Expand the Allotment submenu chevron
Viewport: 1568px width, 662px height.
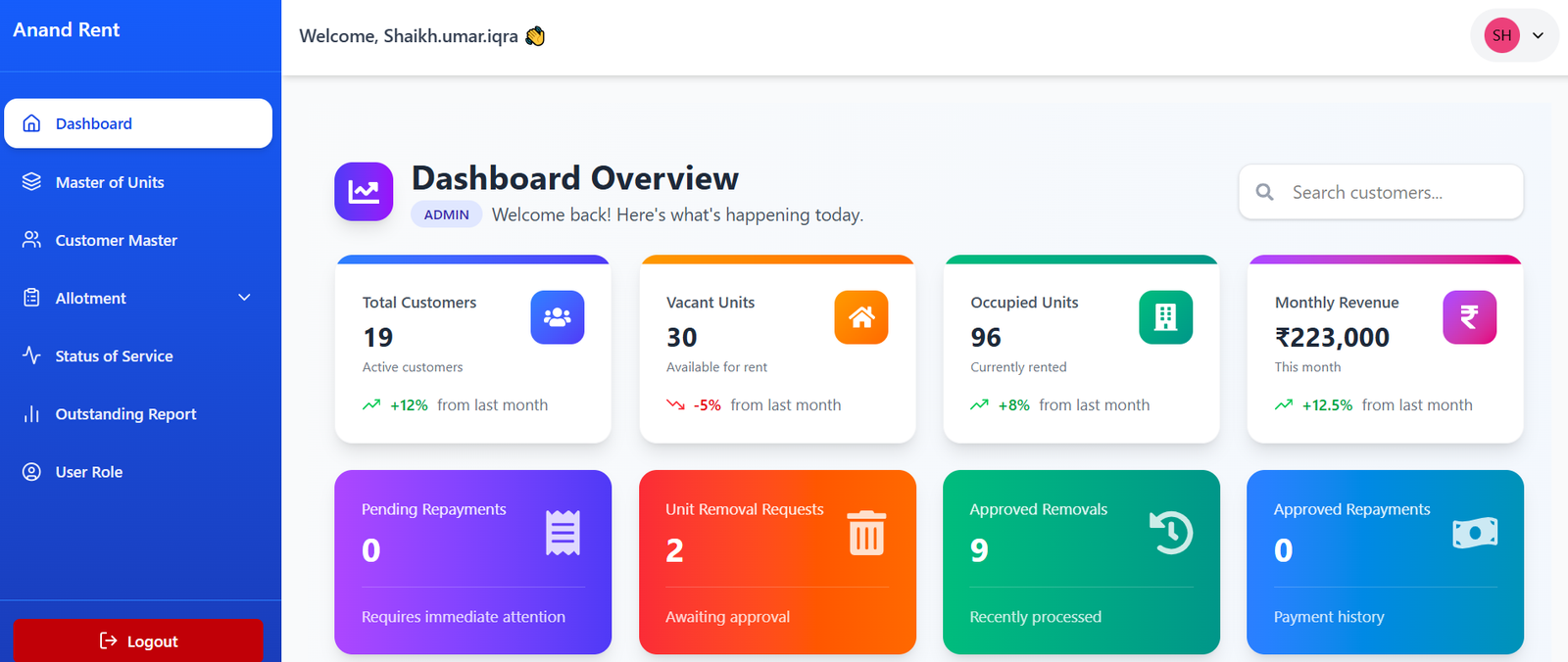[244, 298]
